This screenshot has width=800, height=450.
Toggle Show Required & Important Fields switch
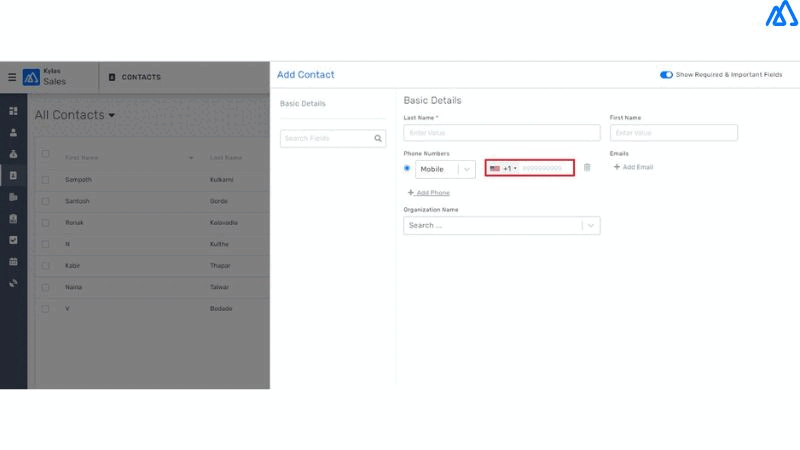[666, 75]
